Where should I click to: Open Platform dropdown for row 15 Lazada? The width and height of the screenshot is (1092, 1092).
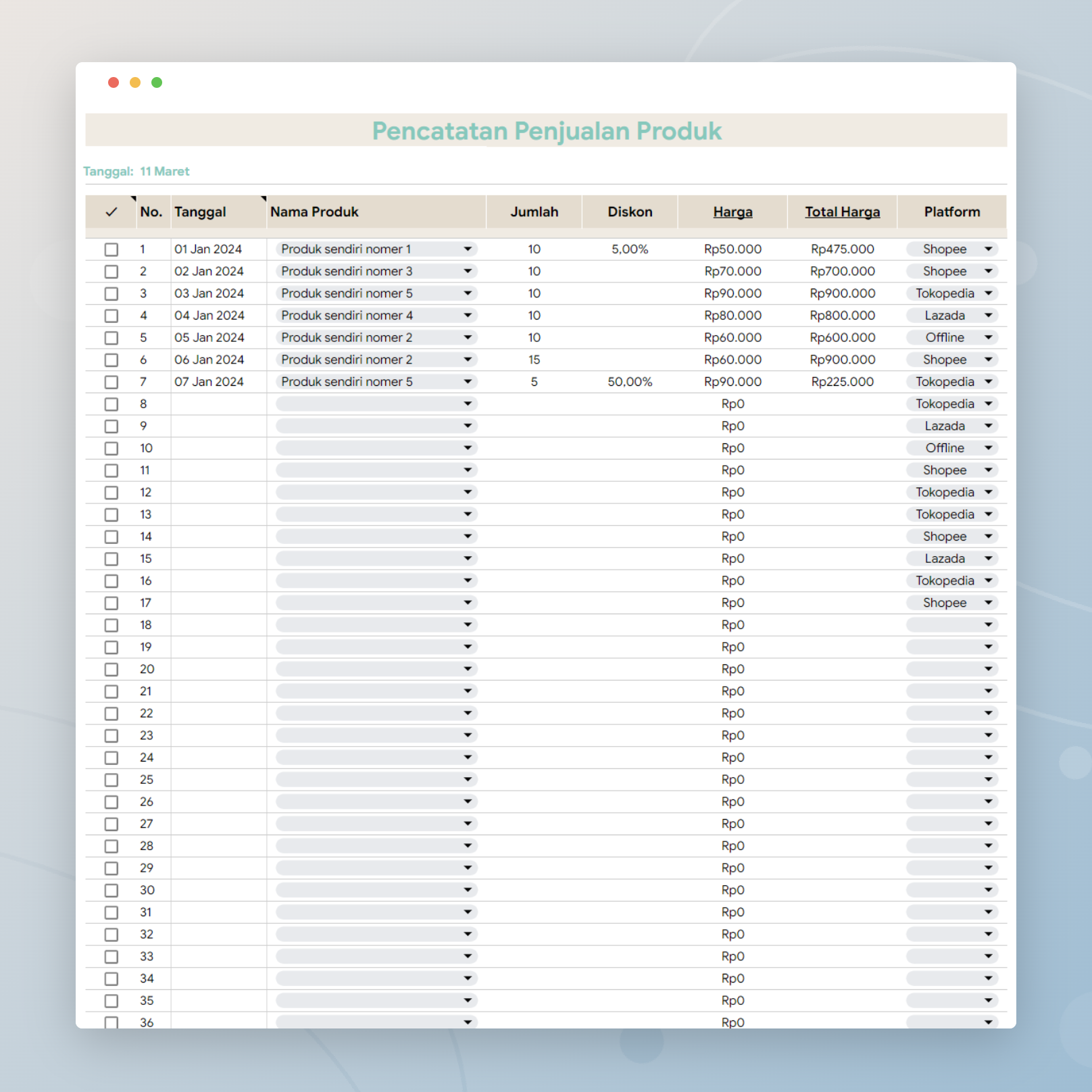[952, 559]
